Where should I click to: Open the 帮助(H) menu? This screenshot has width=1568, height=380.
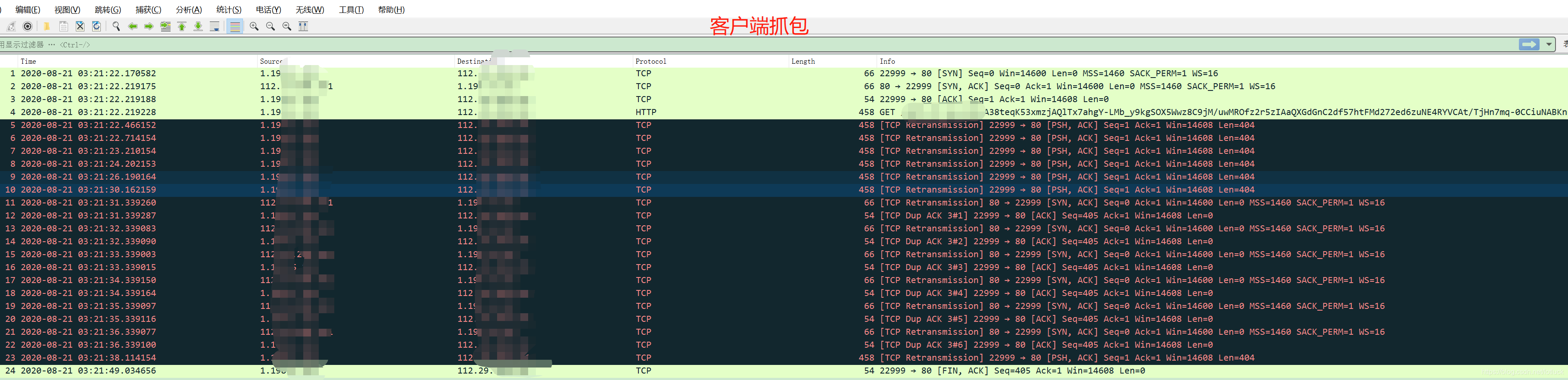tap(392, 10)
